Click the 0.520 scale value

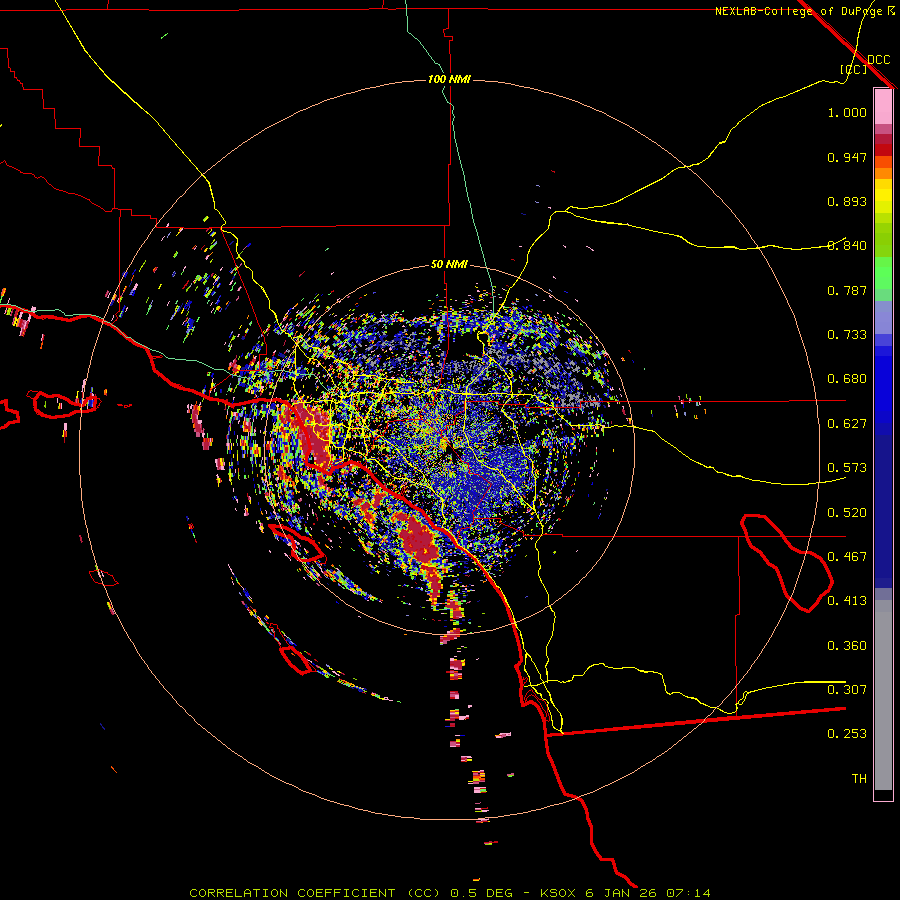pyautogui.click(x=847, y=513)
